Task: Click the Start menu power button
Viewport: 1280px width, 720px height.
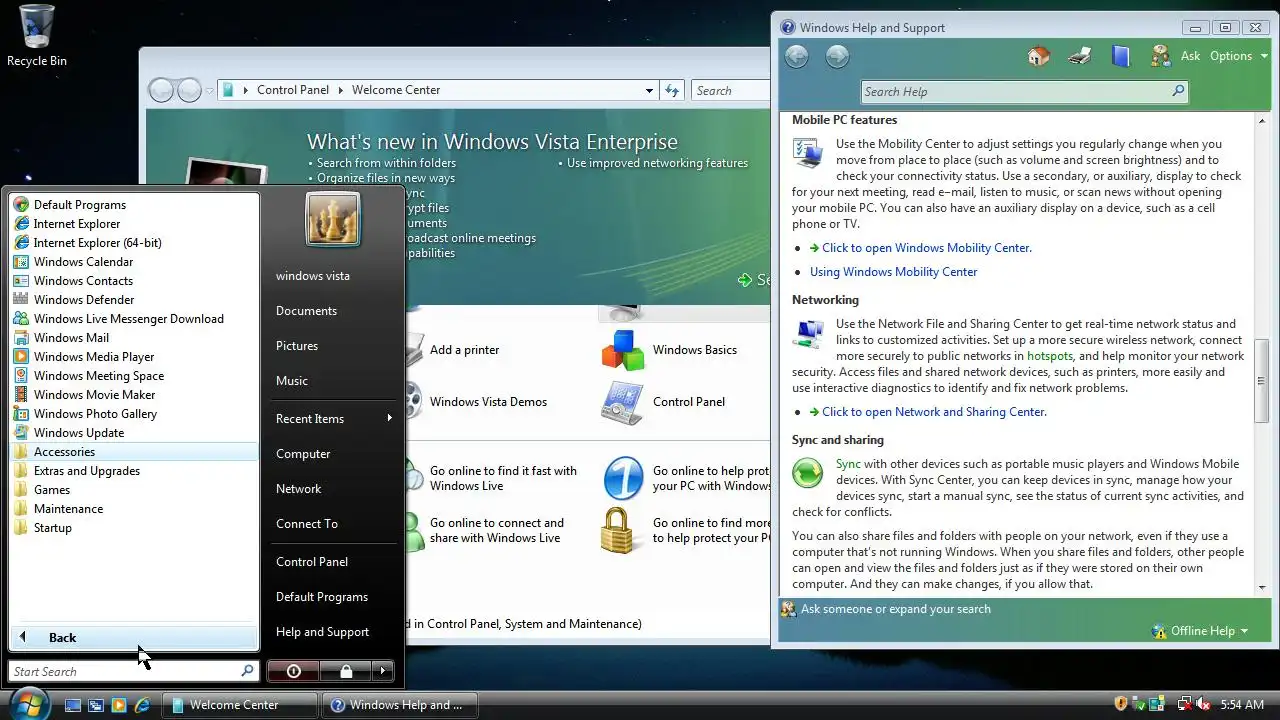Action: tap(294, 671)
